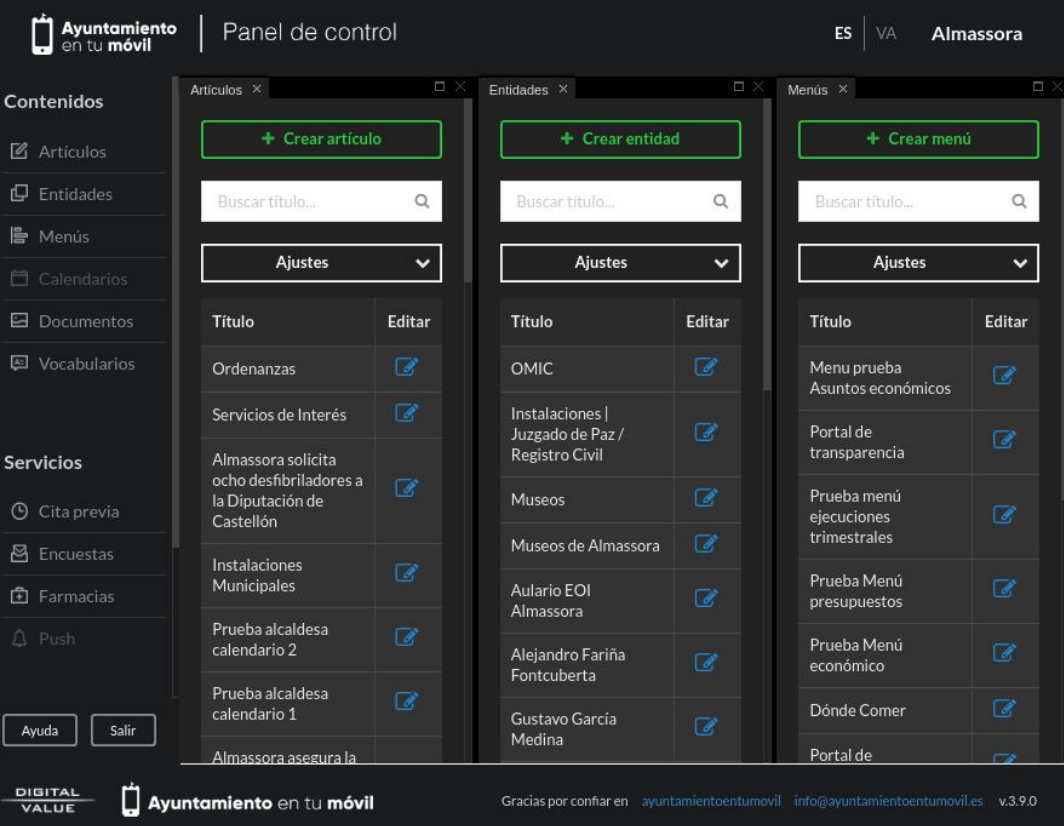Screen dimensions: 1064x826
Task: Select ES language option
Action: tap(843, 34)
